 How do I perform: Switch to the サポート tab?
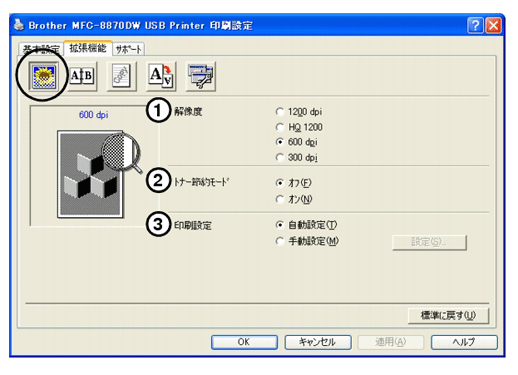[128, 49]
